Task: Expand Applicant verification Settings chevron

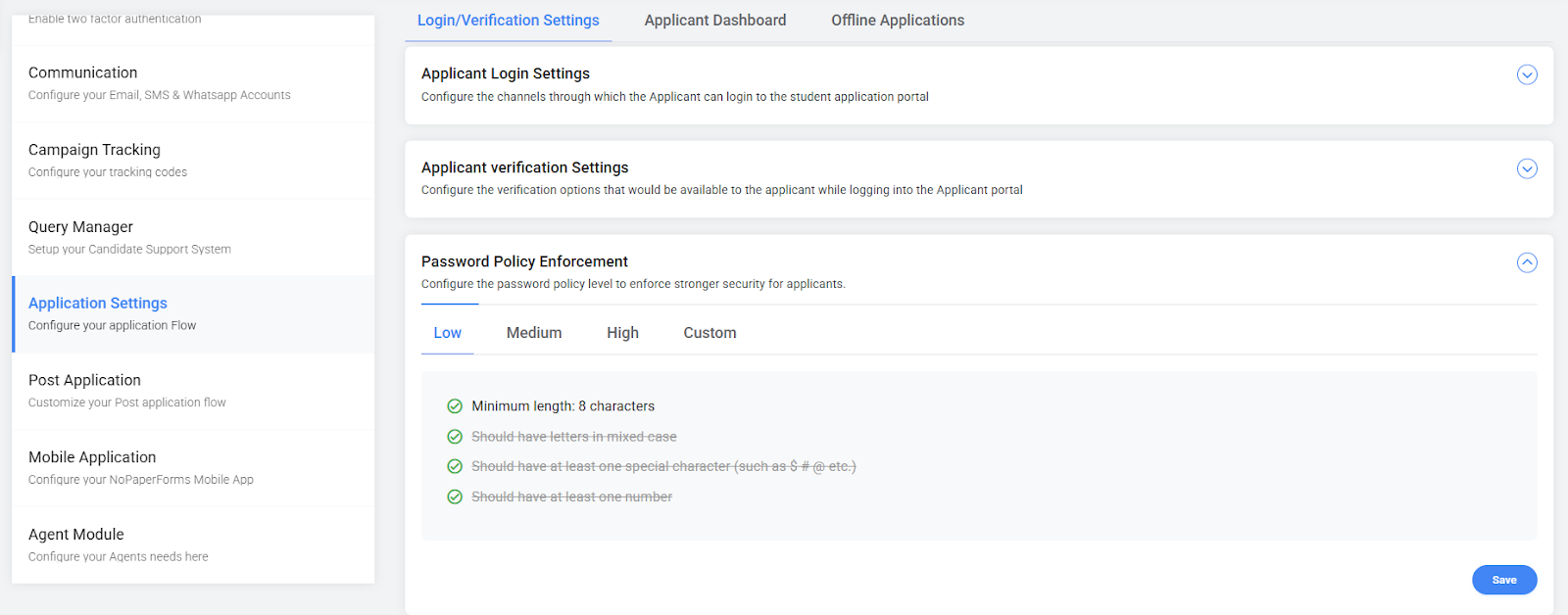Action: click(1526, 168)
